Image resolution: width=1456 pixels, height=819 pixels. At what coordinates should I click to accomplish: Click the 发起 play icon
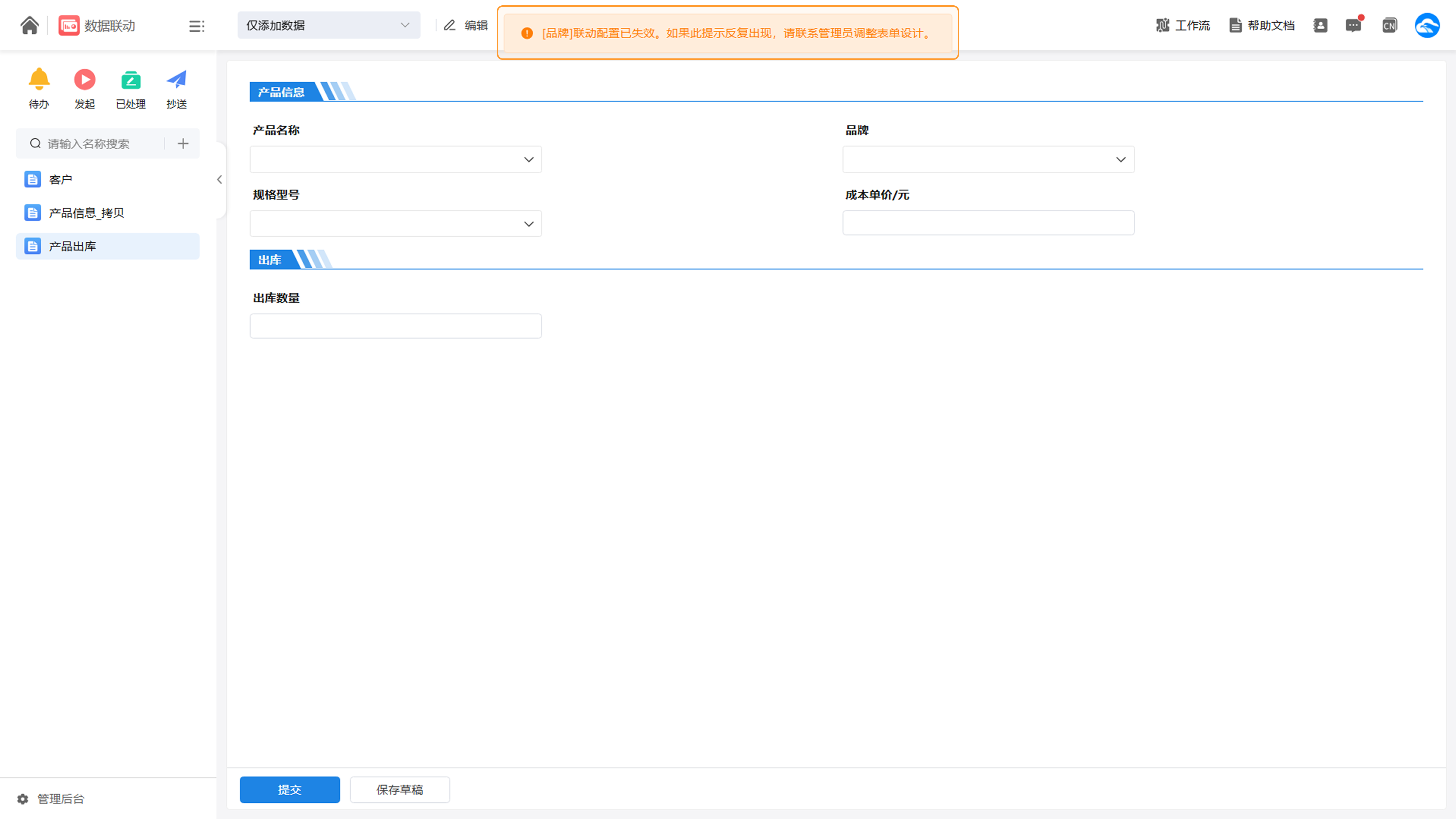(x=85, y=80)
